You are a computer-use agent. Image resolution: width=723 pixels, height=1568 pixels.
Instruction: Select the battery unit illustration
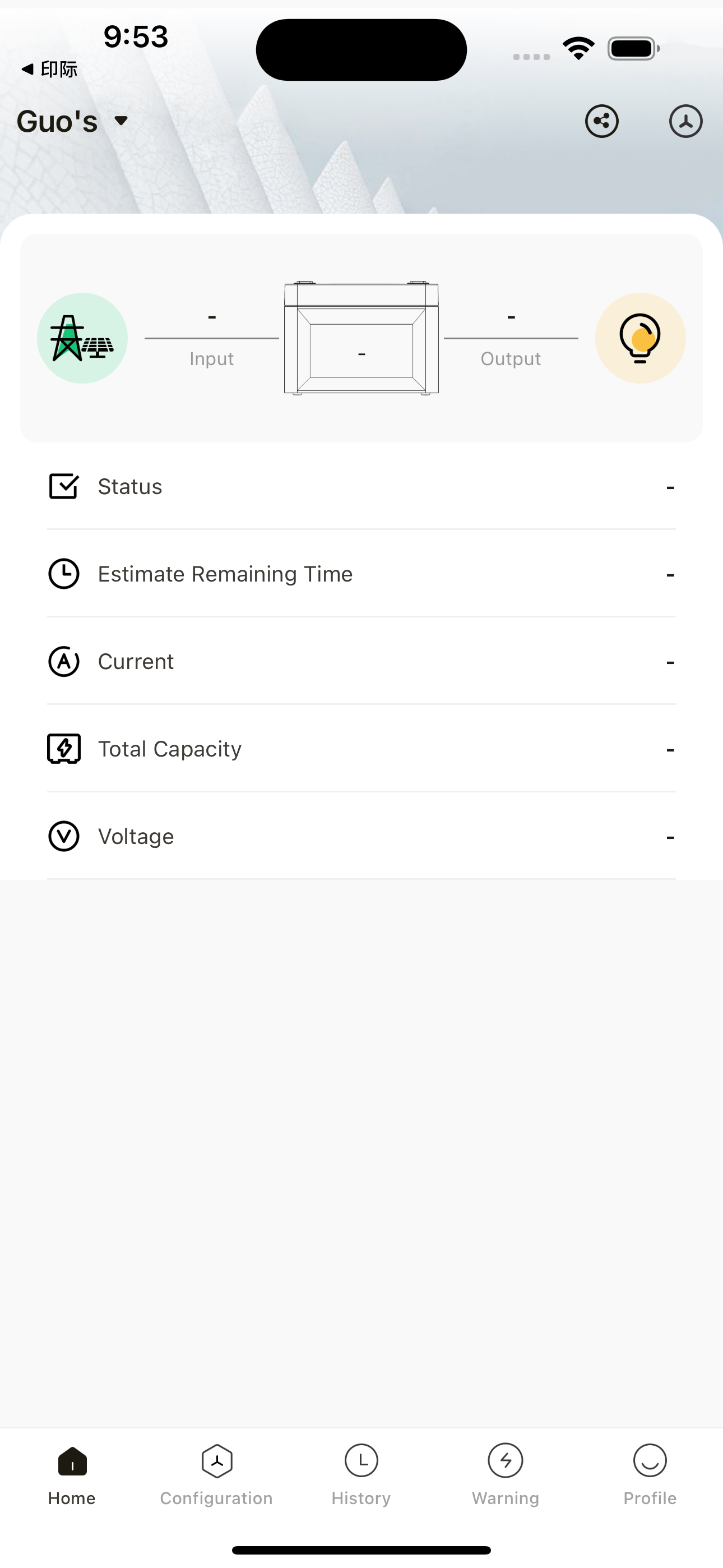(361, 338)
